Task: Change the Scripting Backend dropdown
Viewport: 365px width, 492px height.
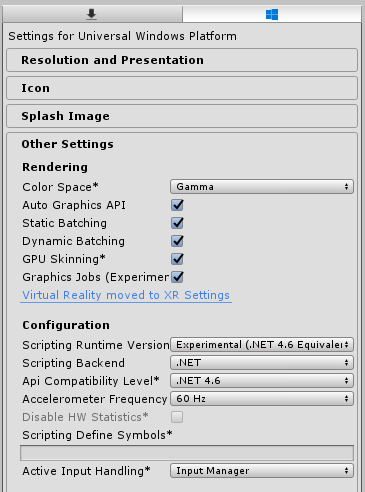Action: (262, 363)
